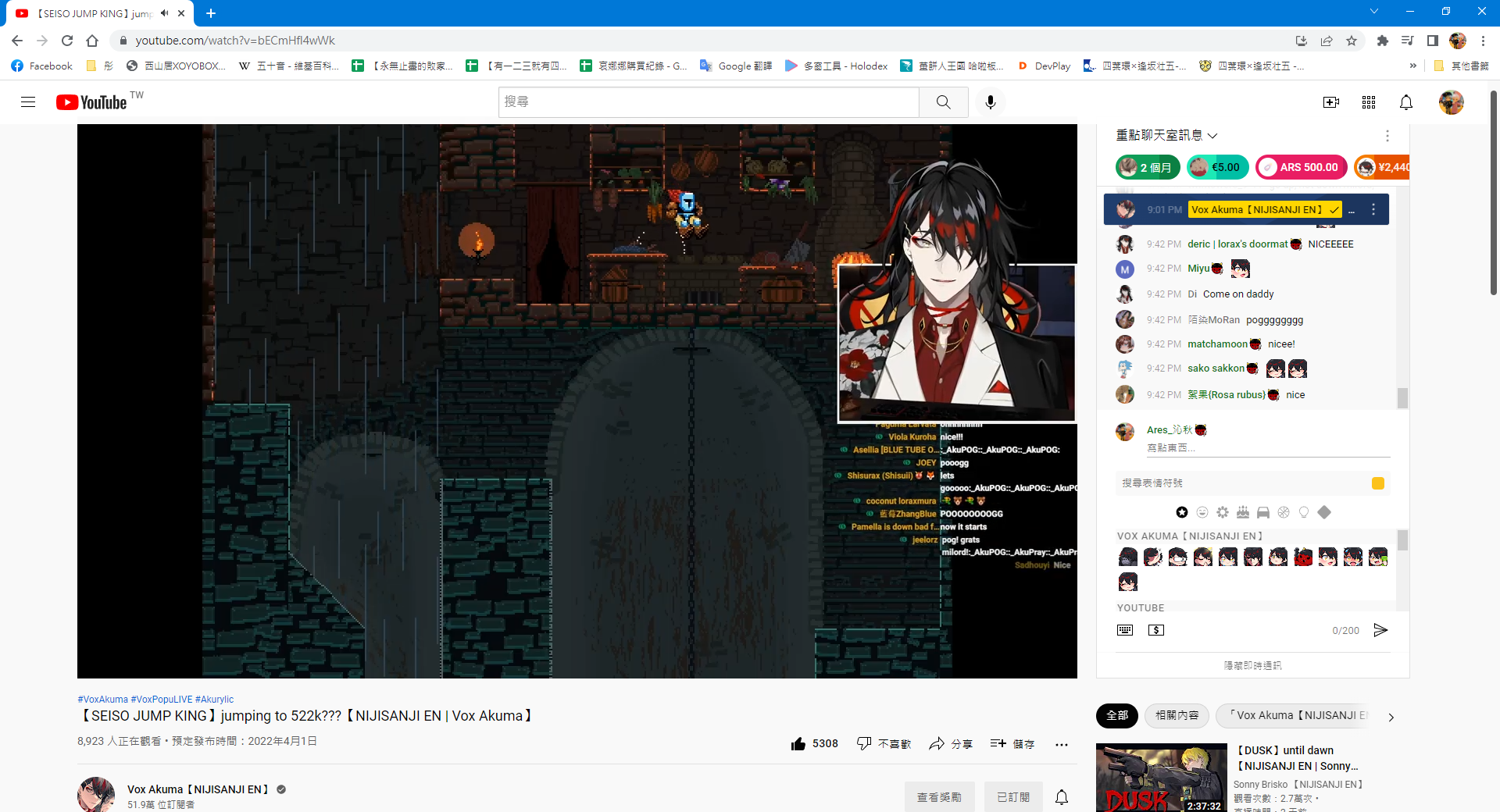1500x812 pixels.
Task: Click the keyboard emoji picker icon
Action: (1125, 630)
